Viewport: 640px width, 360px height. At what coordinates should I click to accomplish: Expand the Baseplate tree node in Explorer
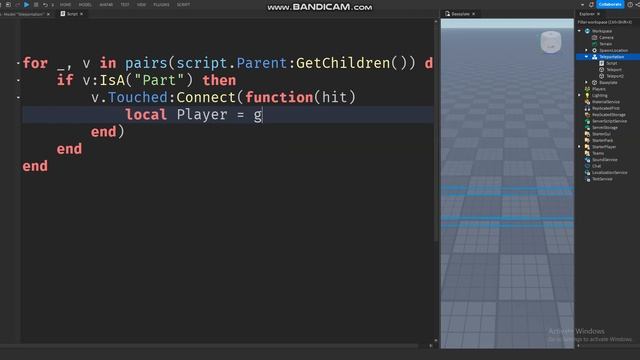(x=587, y=82)
